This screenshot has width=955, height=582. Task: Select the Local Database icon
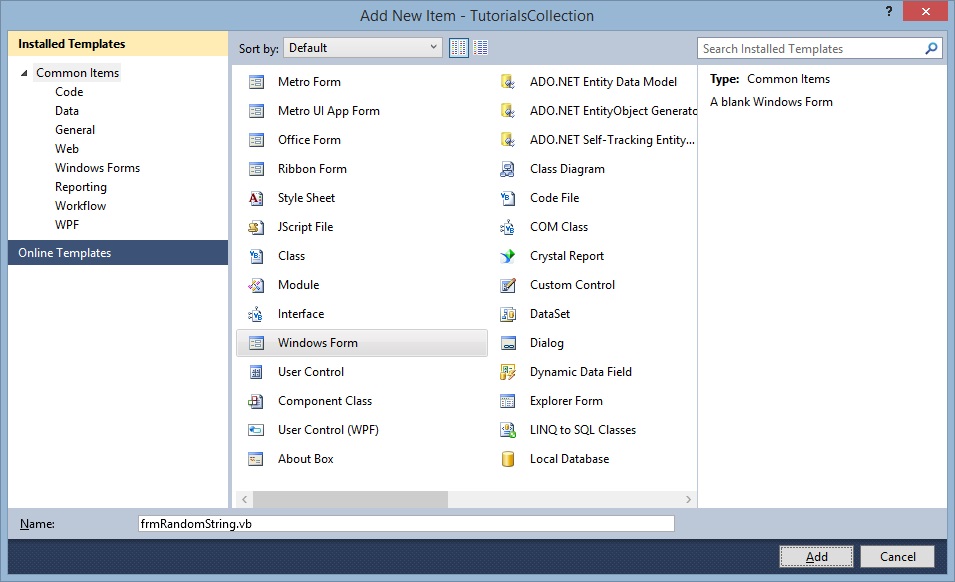508,459
